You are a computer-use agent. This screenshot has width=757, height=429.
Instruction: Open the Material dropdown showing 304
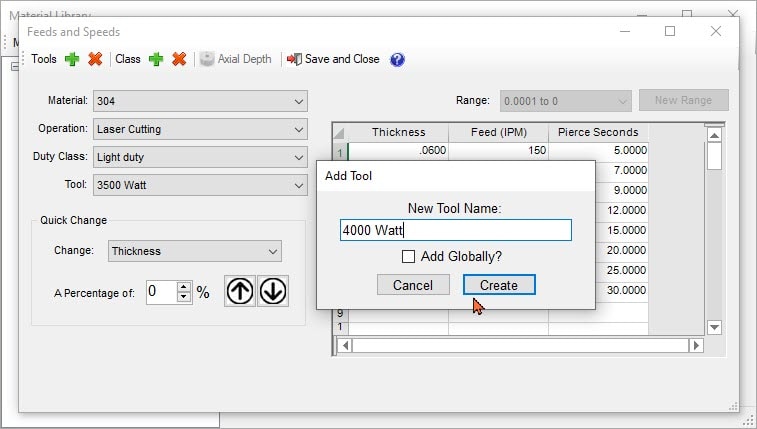200,101
